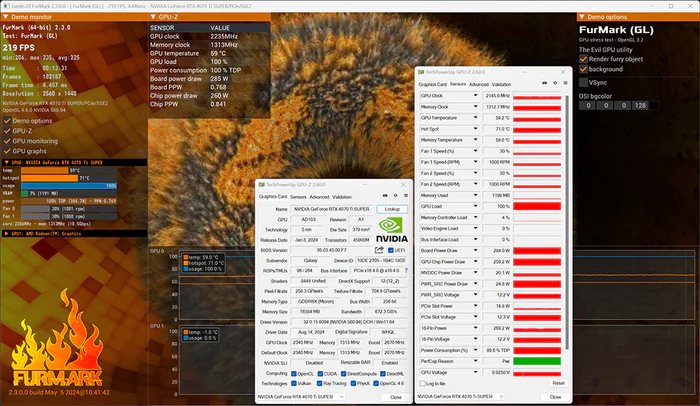Click the BIOS Version field

331,251
